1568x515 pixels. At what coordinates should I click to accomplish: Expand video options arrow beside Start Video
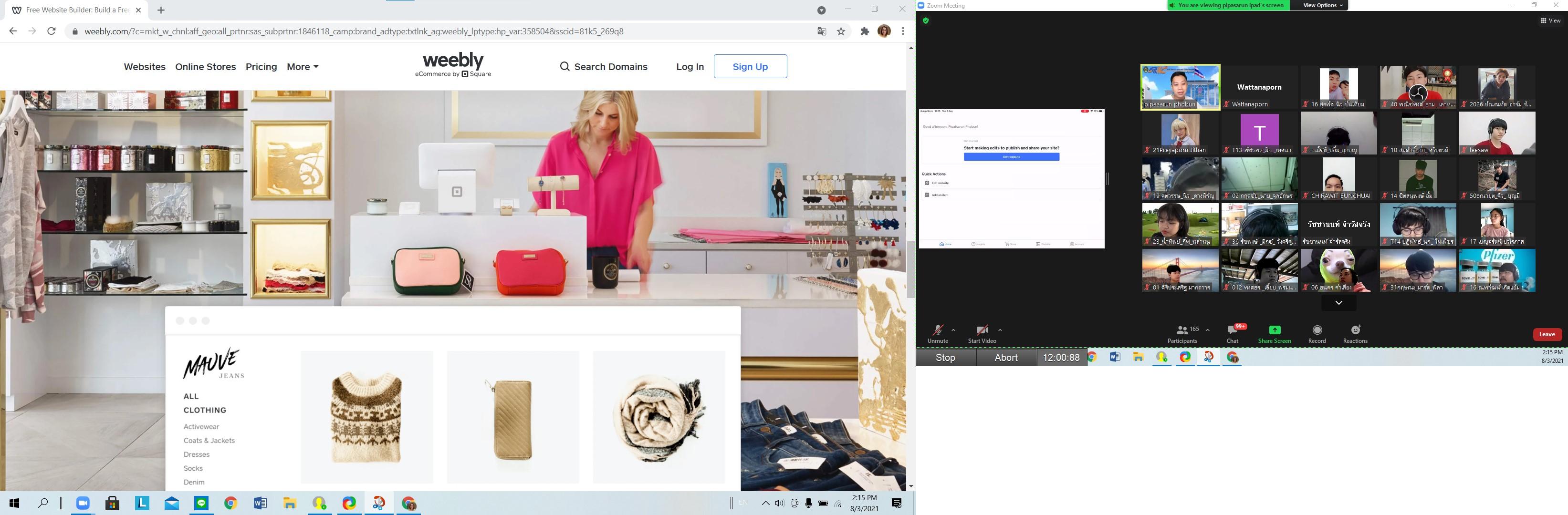1000,330
